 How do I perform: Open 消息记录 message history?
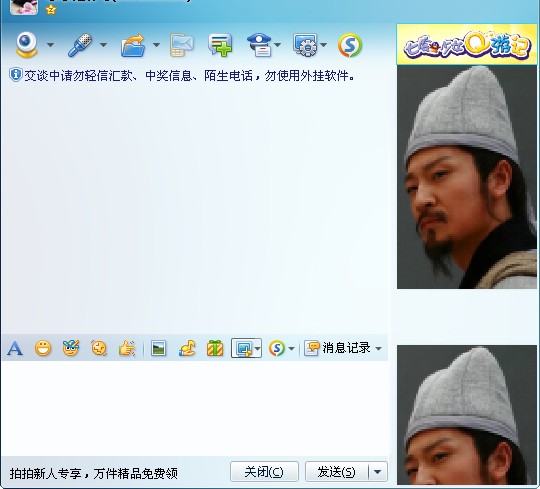click(338, 348)
